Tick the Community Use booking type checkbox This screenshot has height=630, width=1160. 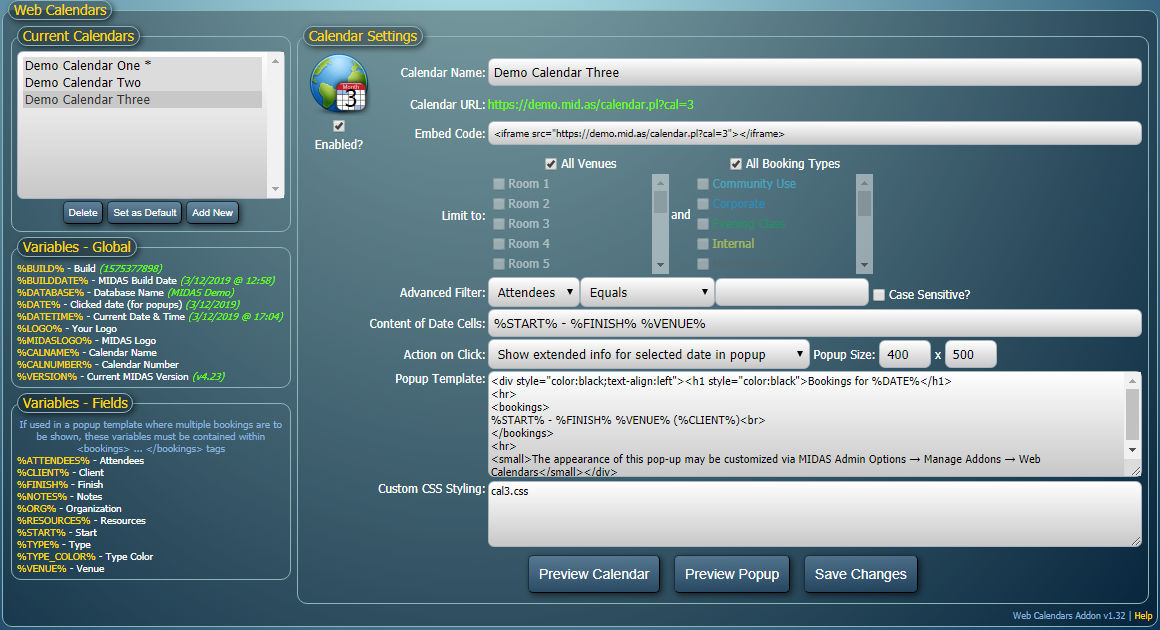703,184
